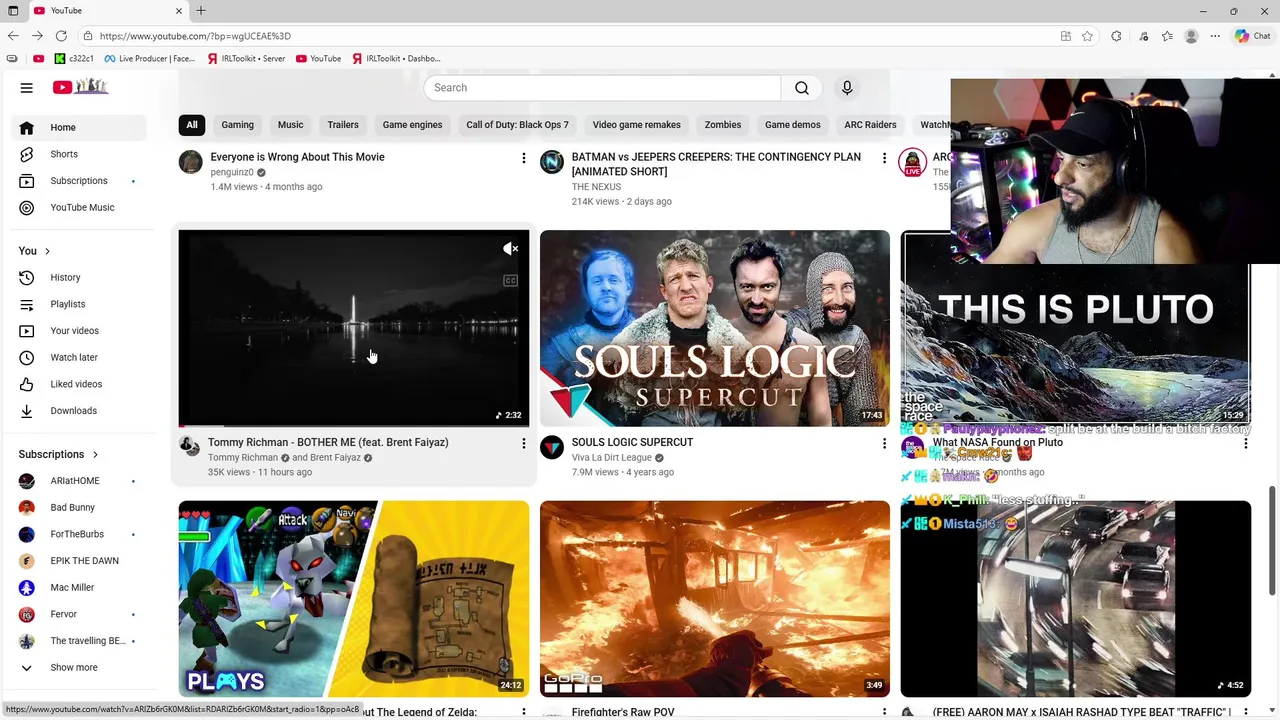This screenshot has width=1280, height=720.
Task: Add page to browser favorites star
Action: tap(1087, 36)
